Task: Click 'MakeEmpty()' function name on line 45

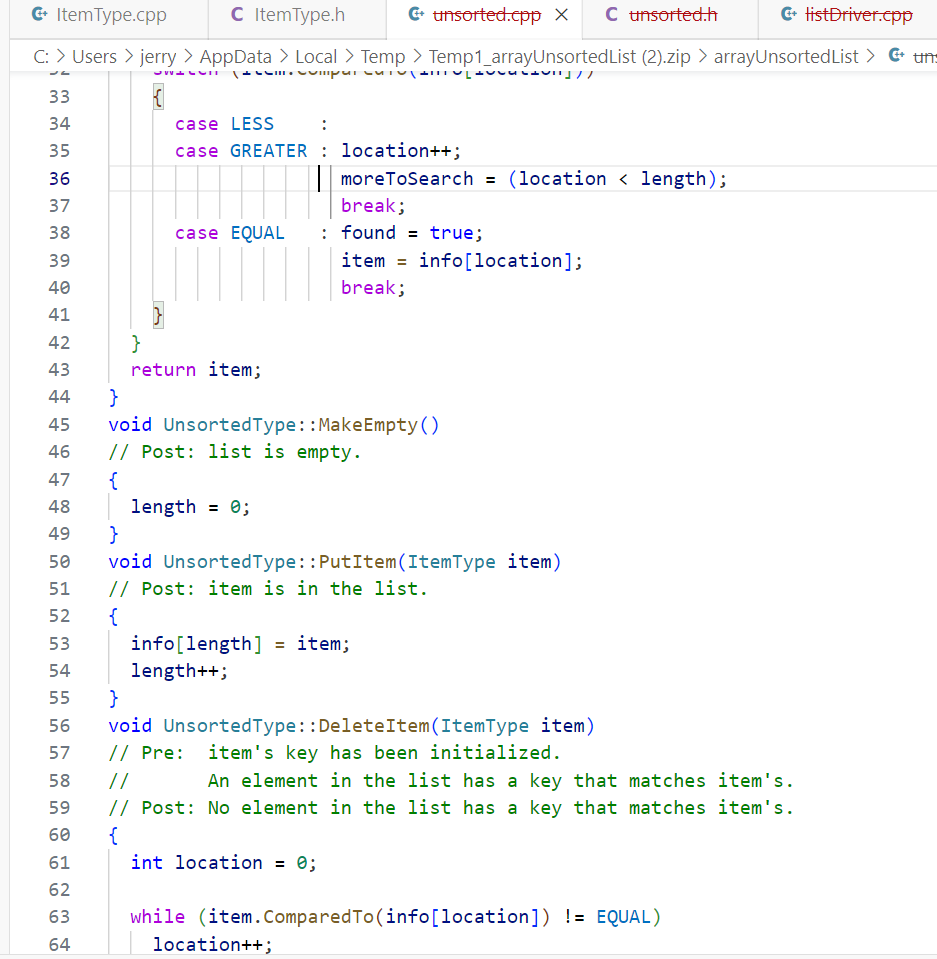Action: (x=379, y=424)
